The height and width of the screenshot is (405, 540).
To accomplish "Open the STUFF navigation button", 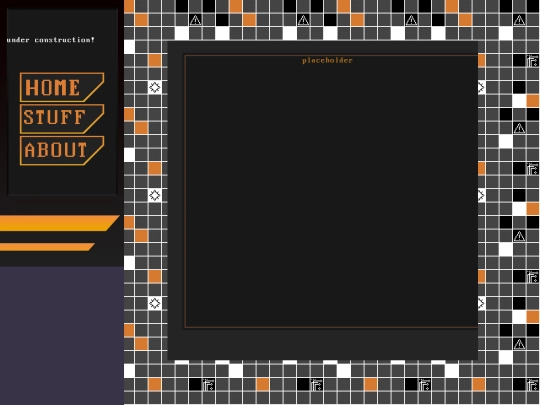I will click(62, 119).
